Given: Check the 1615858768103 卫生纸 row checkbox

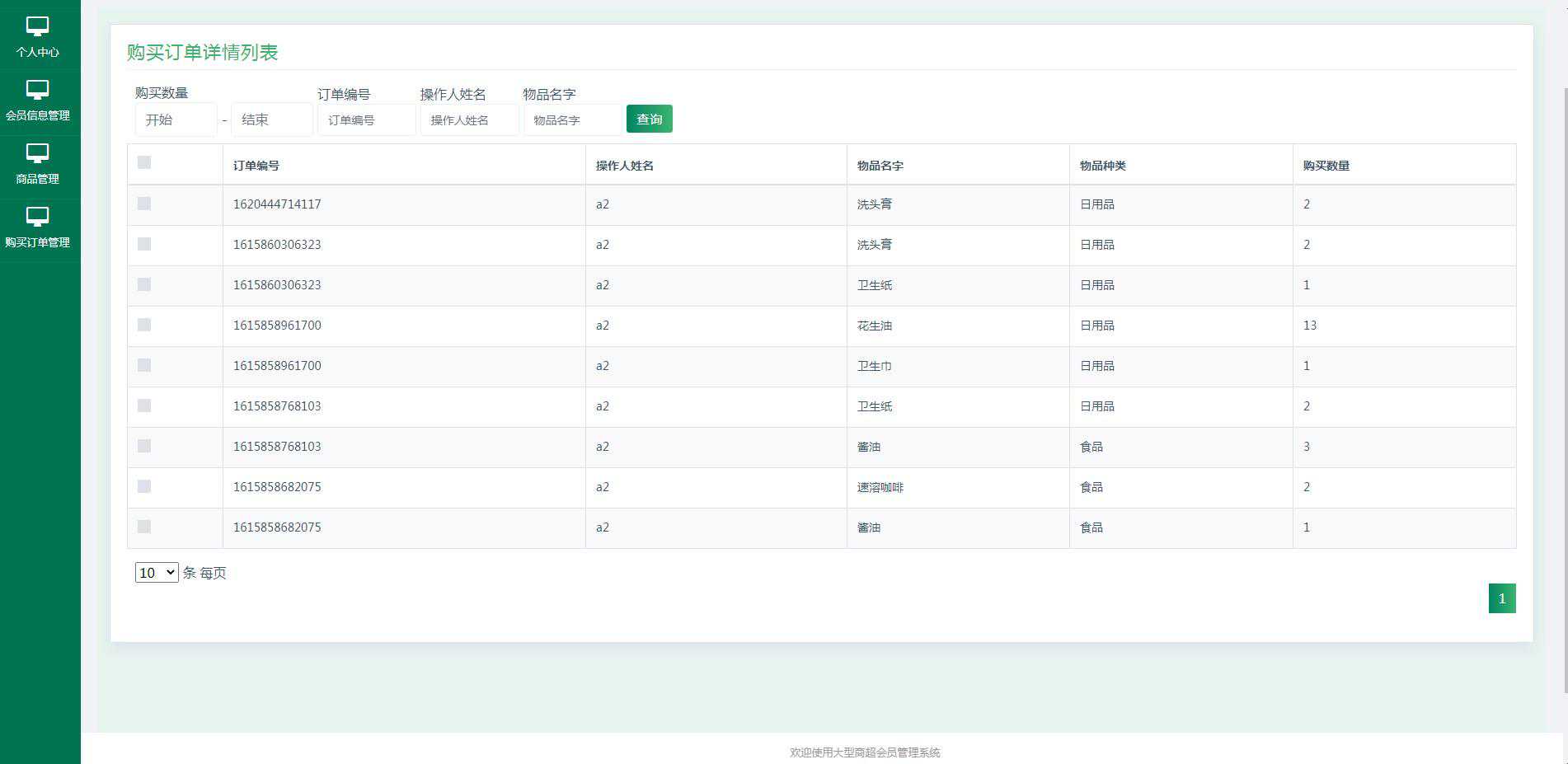Looking at the screenshot, I should (144, 405).
